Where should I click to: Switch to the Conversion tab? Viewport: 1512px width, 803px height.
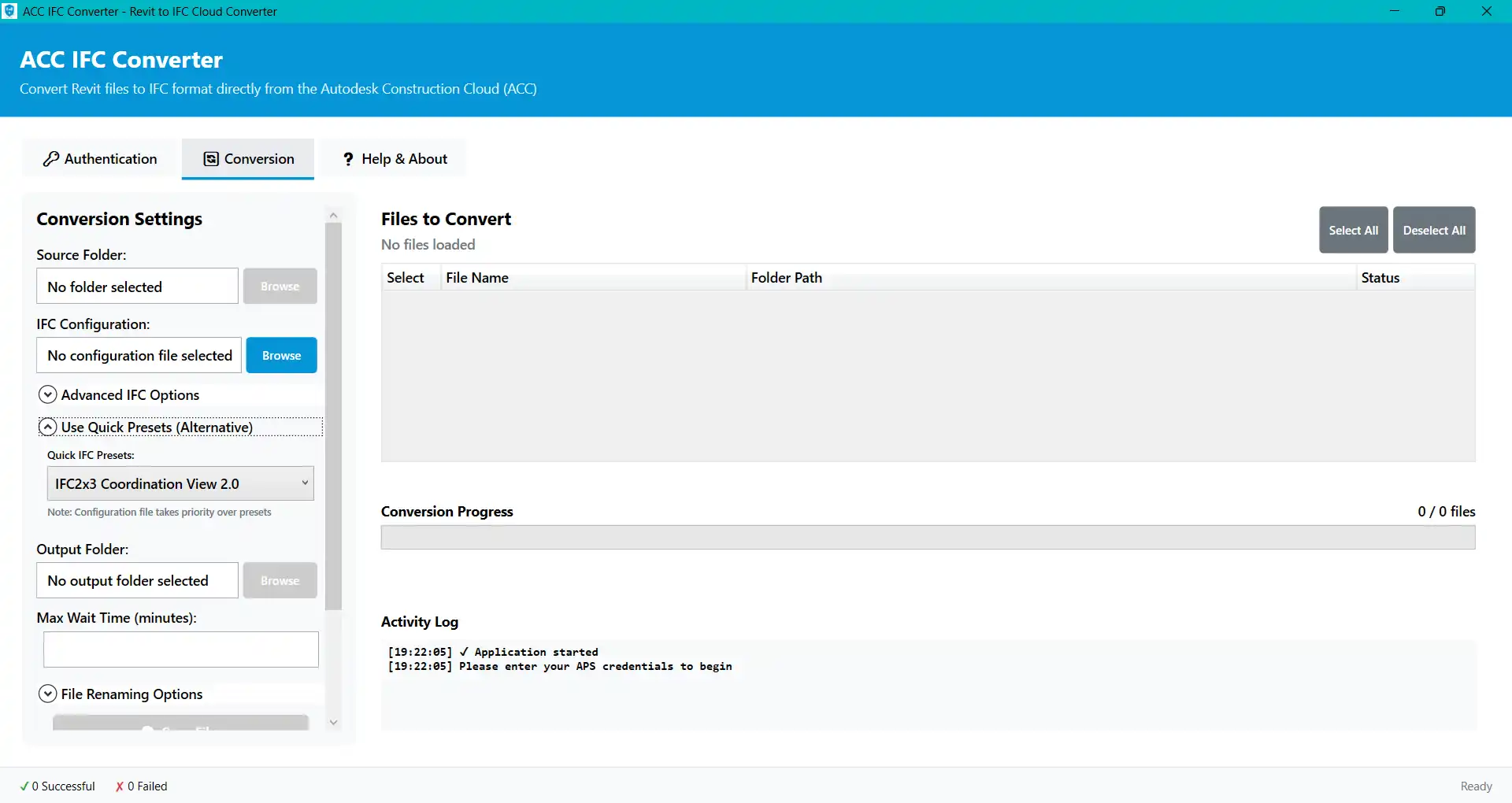(248, 159)
